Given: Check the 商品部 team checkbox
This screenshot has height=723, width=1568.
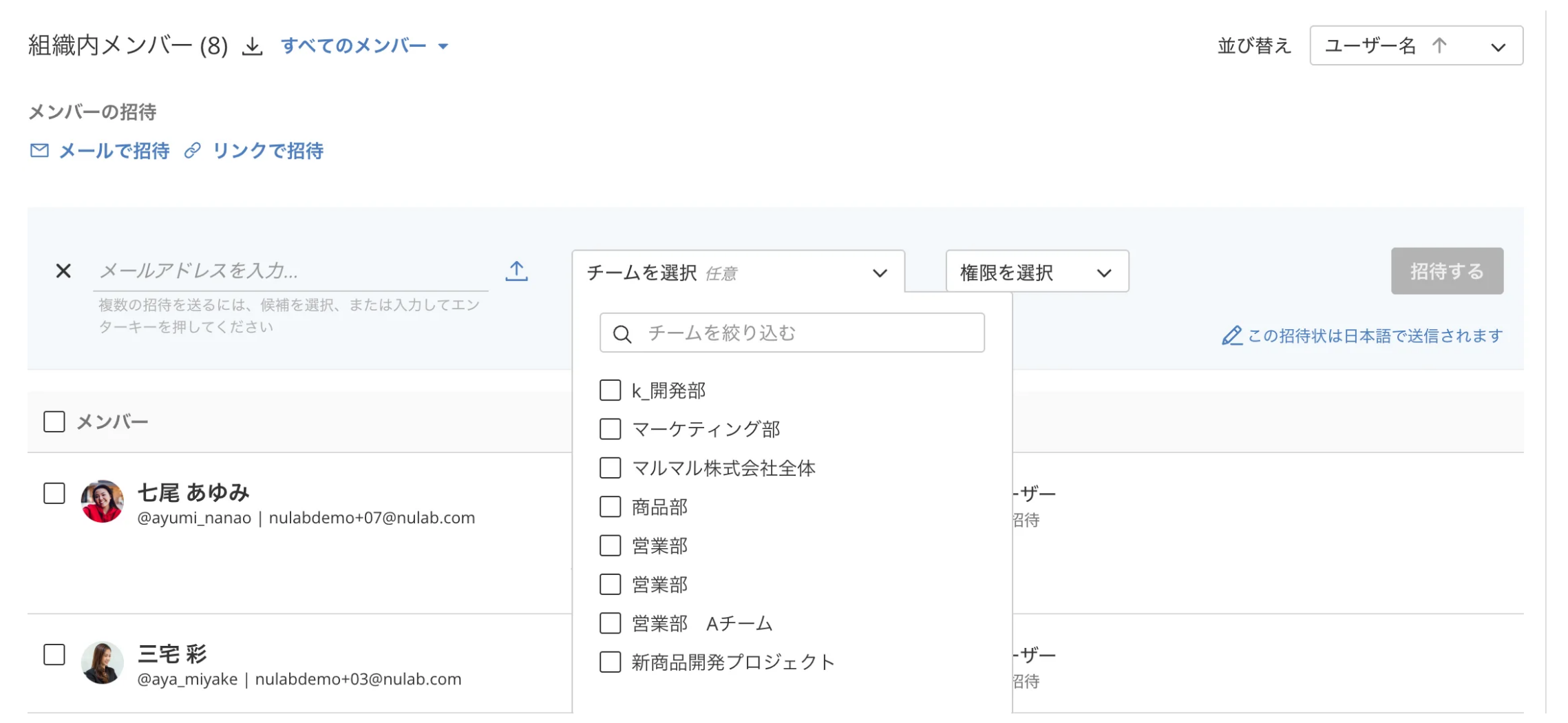Looking at the screenshot, I should pos(610,507).
